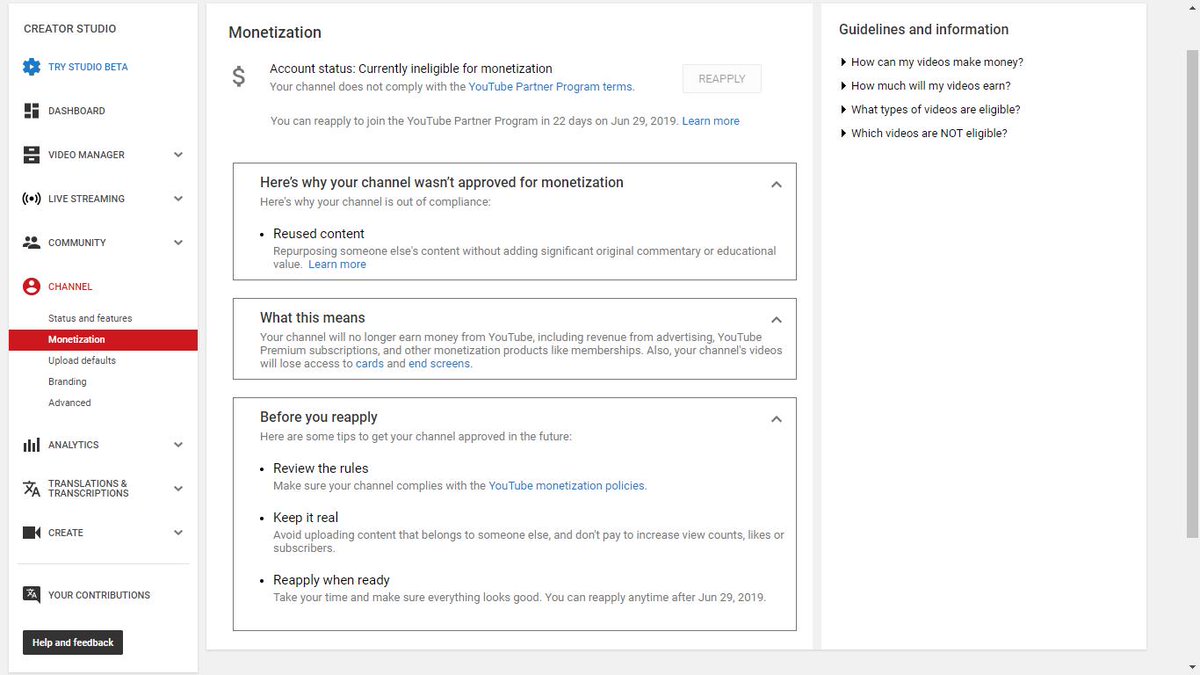Open Advanced channel submenu
The width and height of the screenshot is (1200, 675).
pyautogui.click(x=69, y=403)
